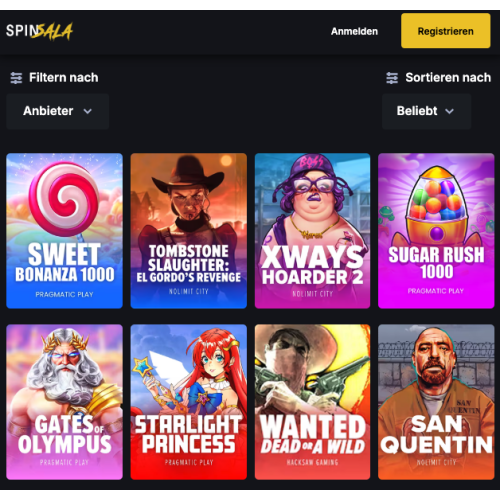Launch Wanted Dead or a Wild
Image resolution: width=500 pixels, height=500 pixels.
click(x=312, y=402)
